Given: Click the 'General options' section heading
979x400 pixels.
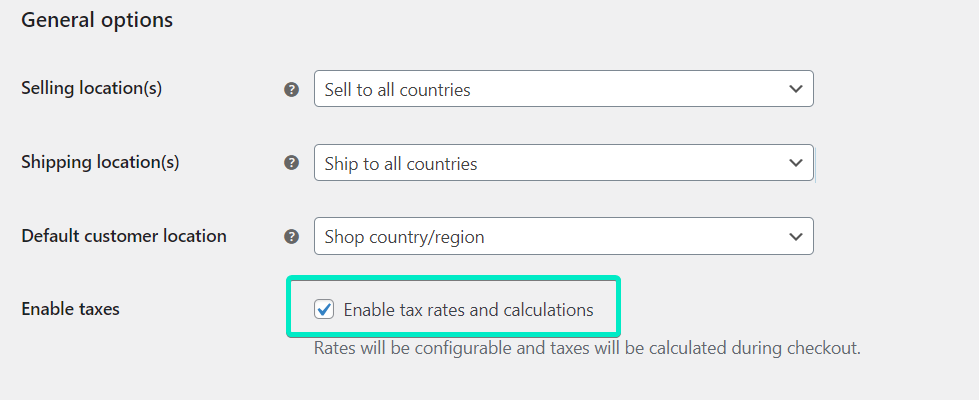Looking at the screenshot, I should [97, 20].
